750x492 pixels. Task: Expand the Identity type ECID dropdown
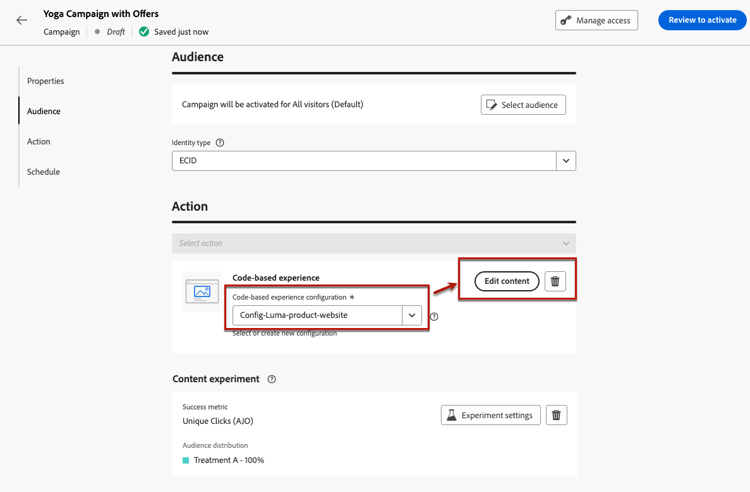[x=566, y=161]
